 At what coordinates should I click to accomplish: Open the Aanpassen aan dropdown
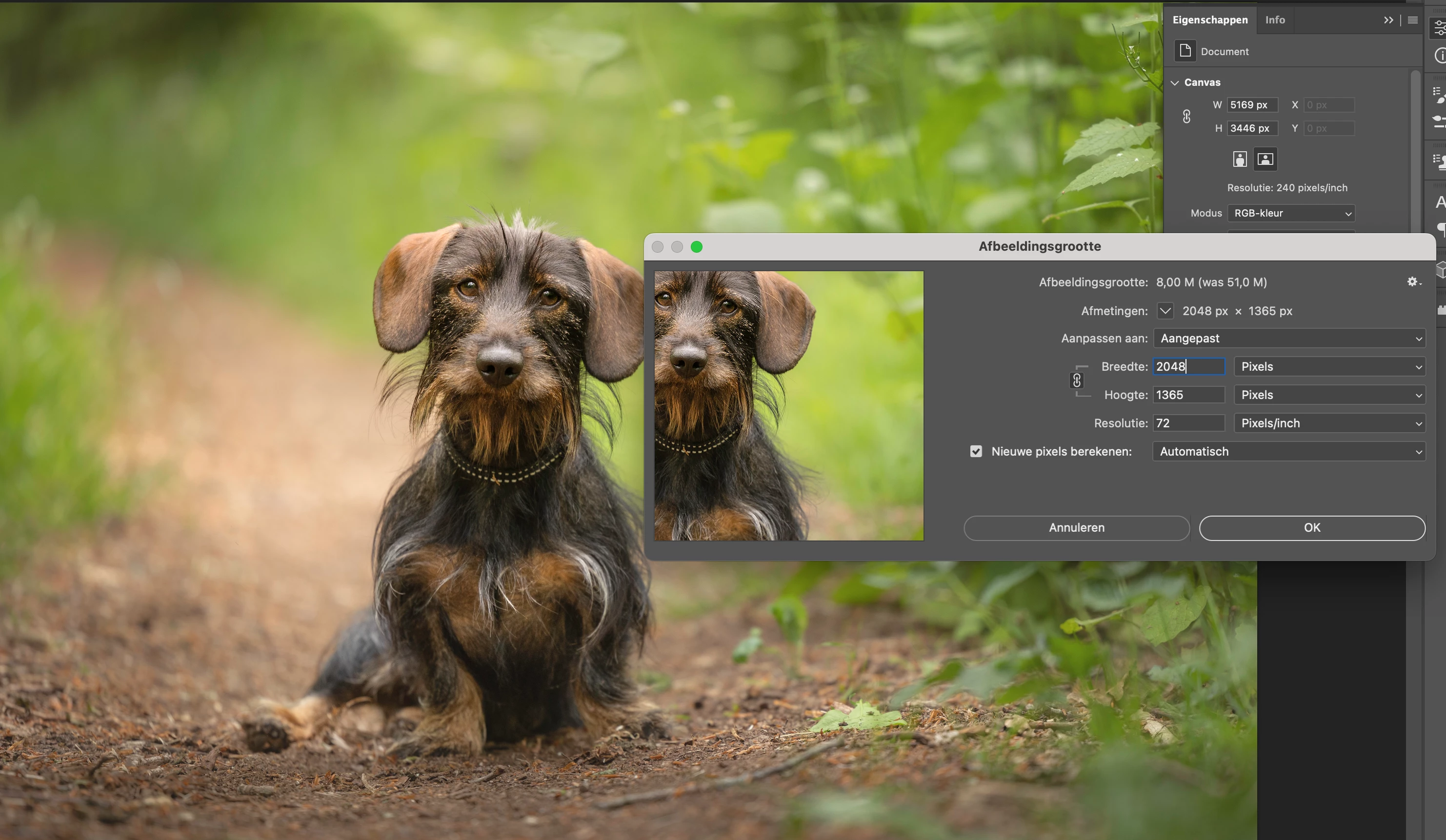1289,339
